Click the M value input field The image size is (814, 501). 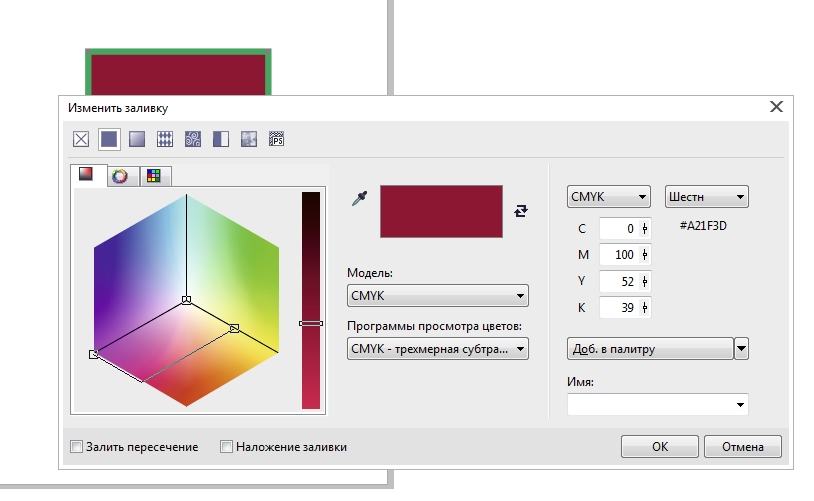pos(619,255)
